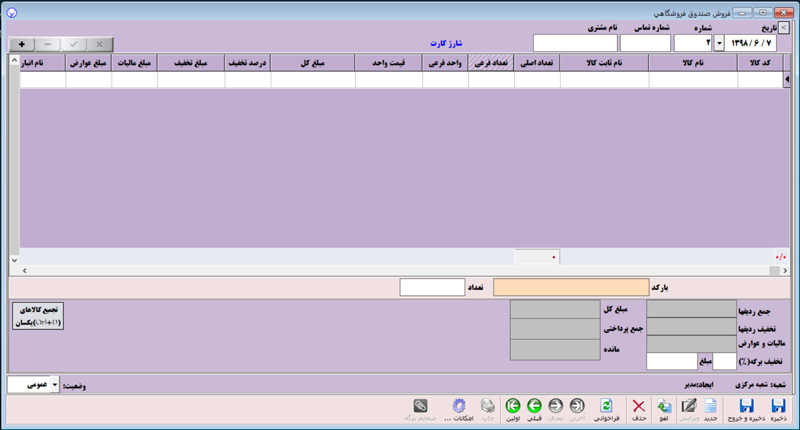Viewport: 800px width, 430px height.
Task: Click the Cancel (لغو) icon
Action: [663, 406]
